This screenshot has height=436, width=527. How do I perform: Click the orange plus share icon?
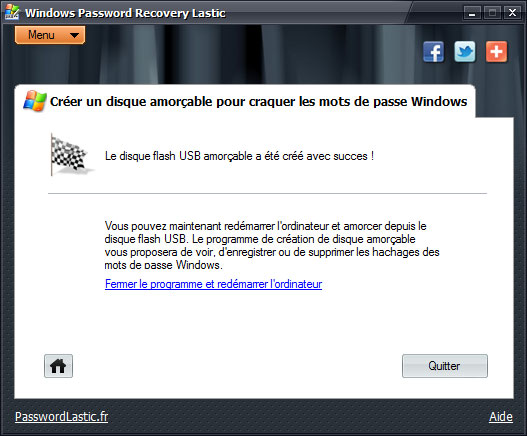tap(496, 52)
